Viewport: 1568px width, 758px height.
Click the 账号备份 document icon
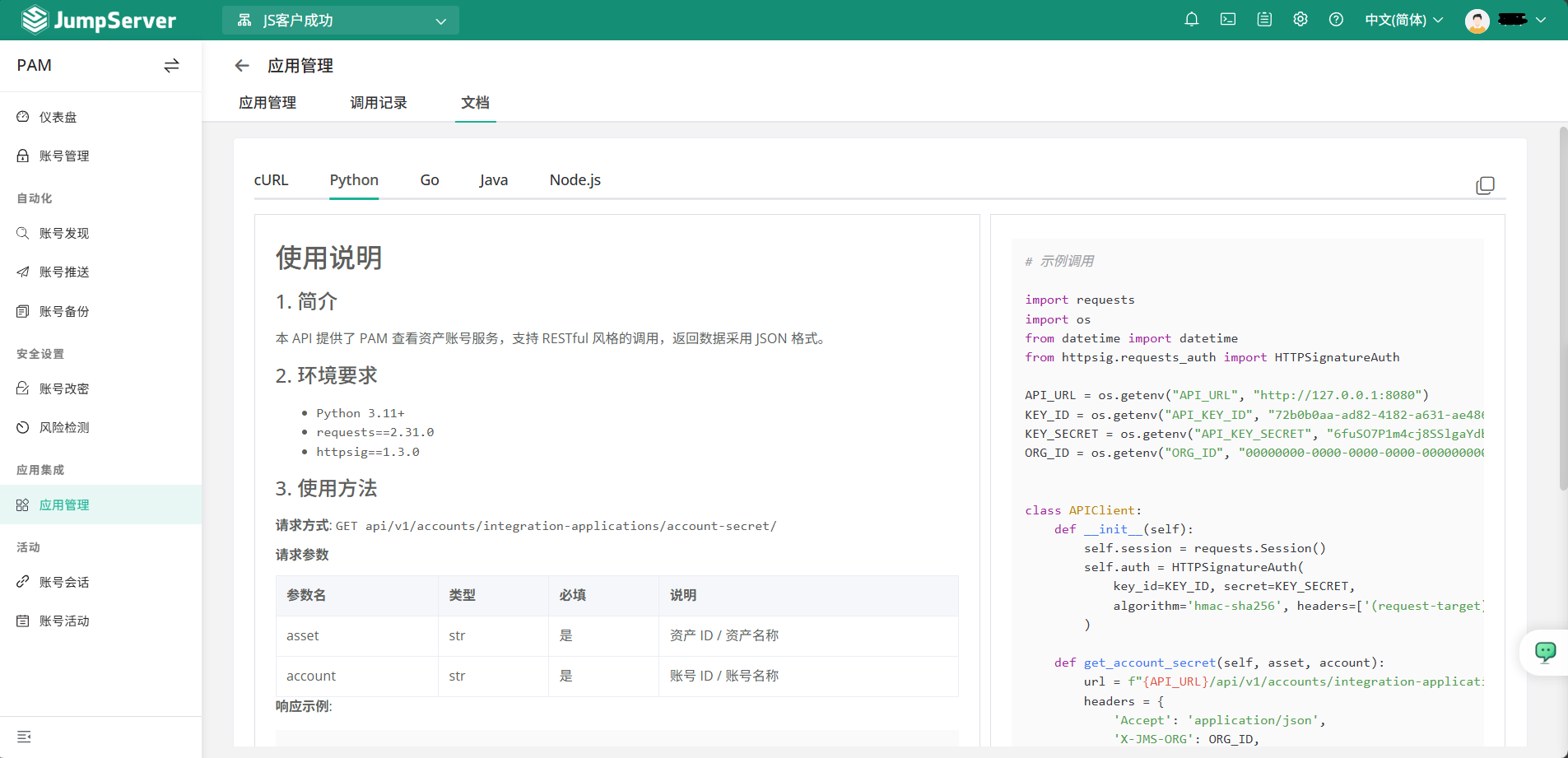pos(23,311)
